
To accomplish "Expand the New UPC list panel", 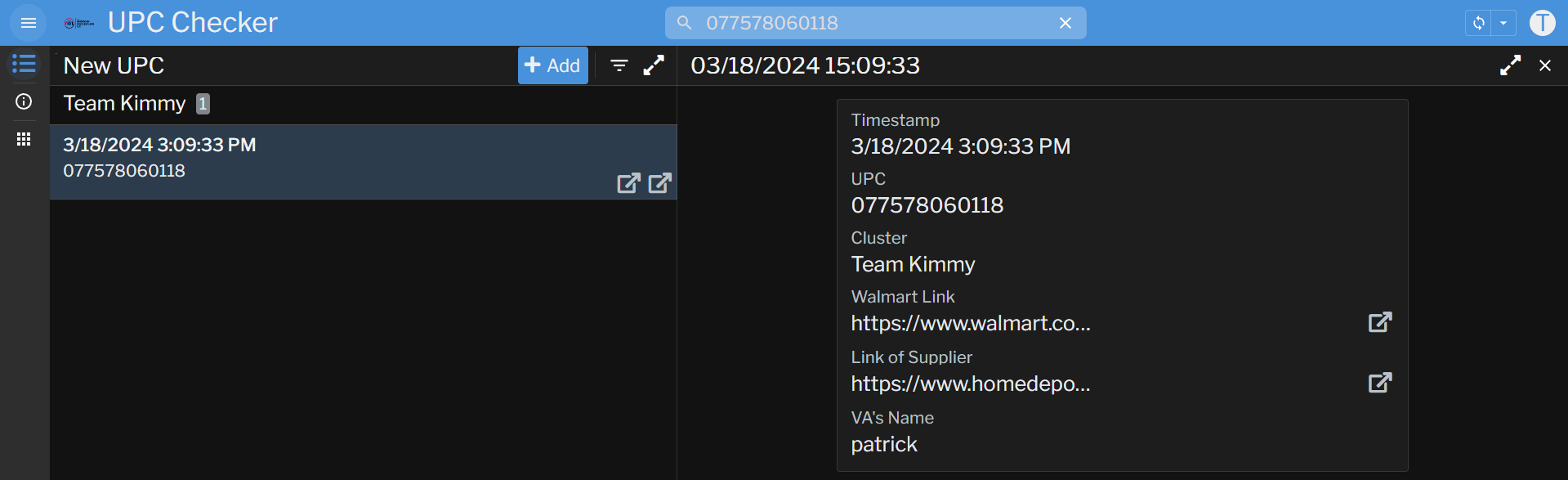I will click(x=654, y=65).
